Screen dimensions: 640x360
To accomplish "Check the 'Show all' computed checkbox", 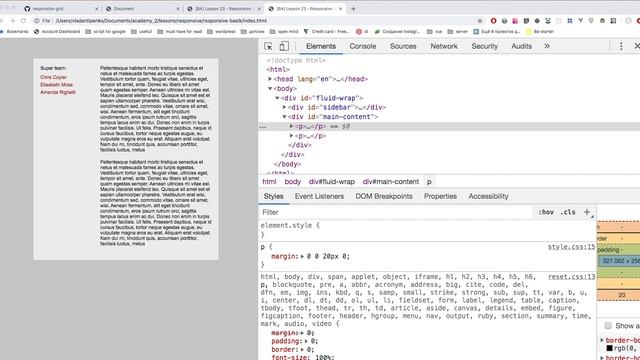I will tap(608, 325).
